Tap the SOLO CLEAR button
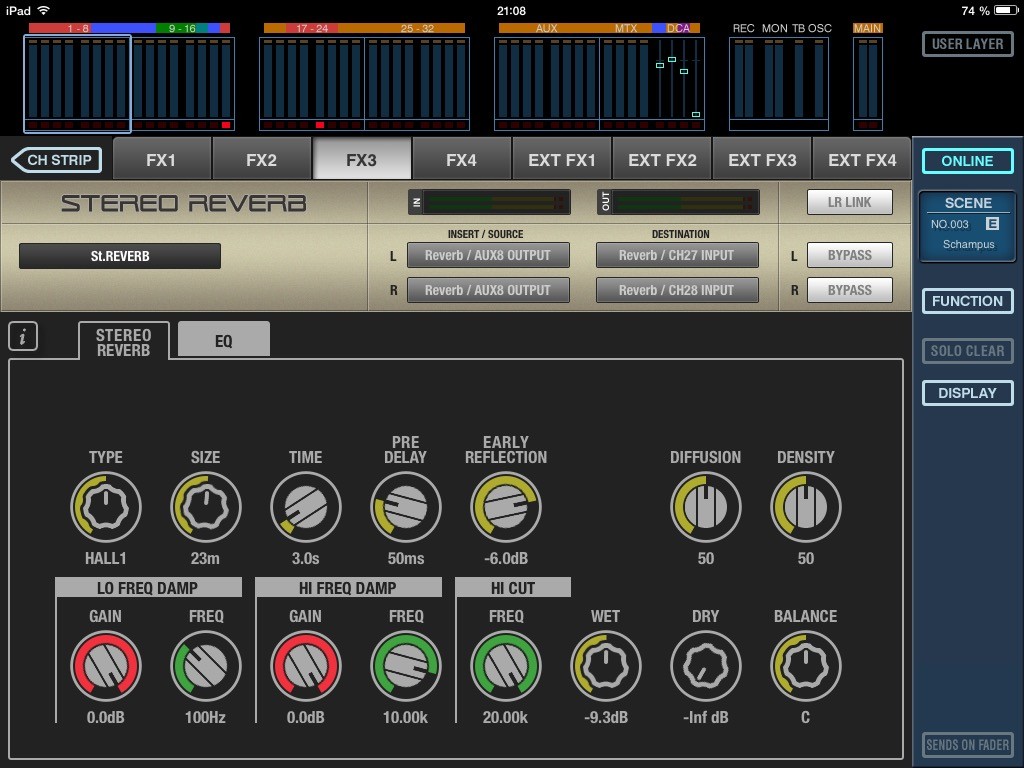This screenshot has height=768, width=1024. pyautogui.click(x=968, y=351)
